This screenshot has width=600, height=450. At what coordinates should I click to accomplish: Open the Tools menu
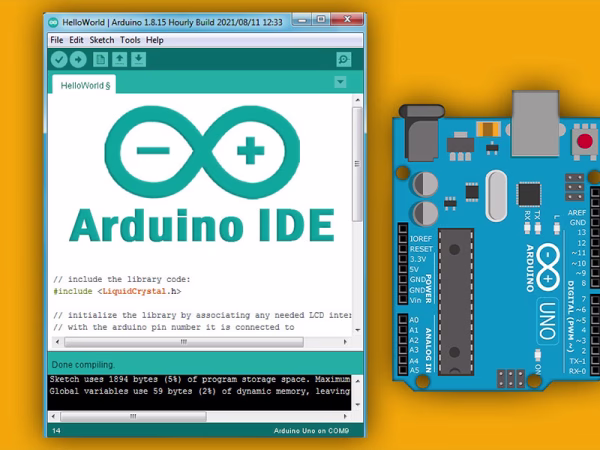click(130, 40)
